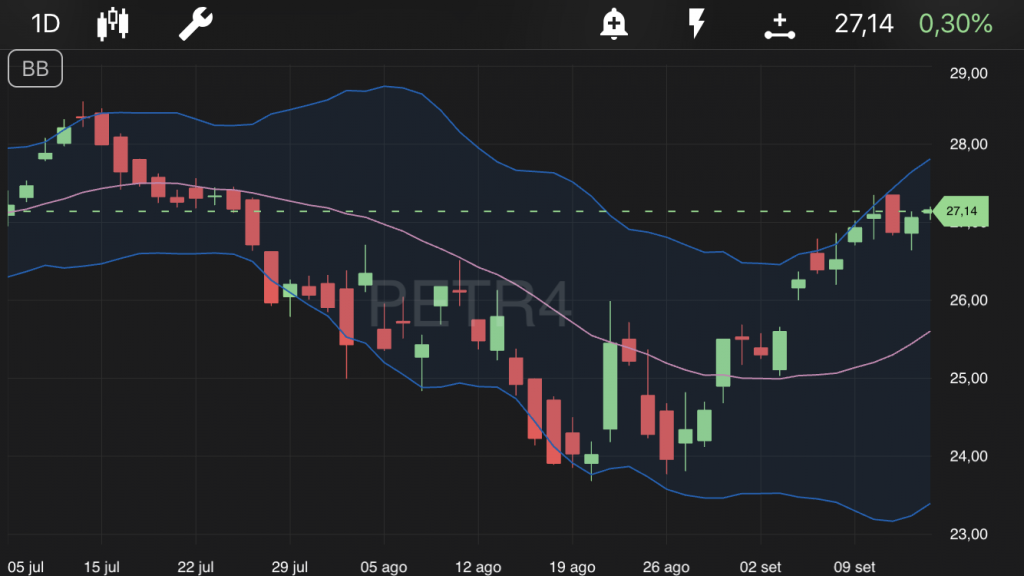
Task: Tap the lightning bolt quick trade icon
Action: click(696, 24)
